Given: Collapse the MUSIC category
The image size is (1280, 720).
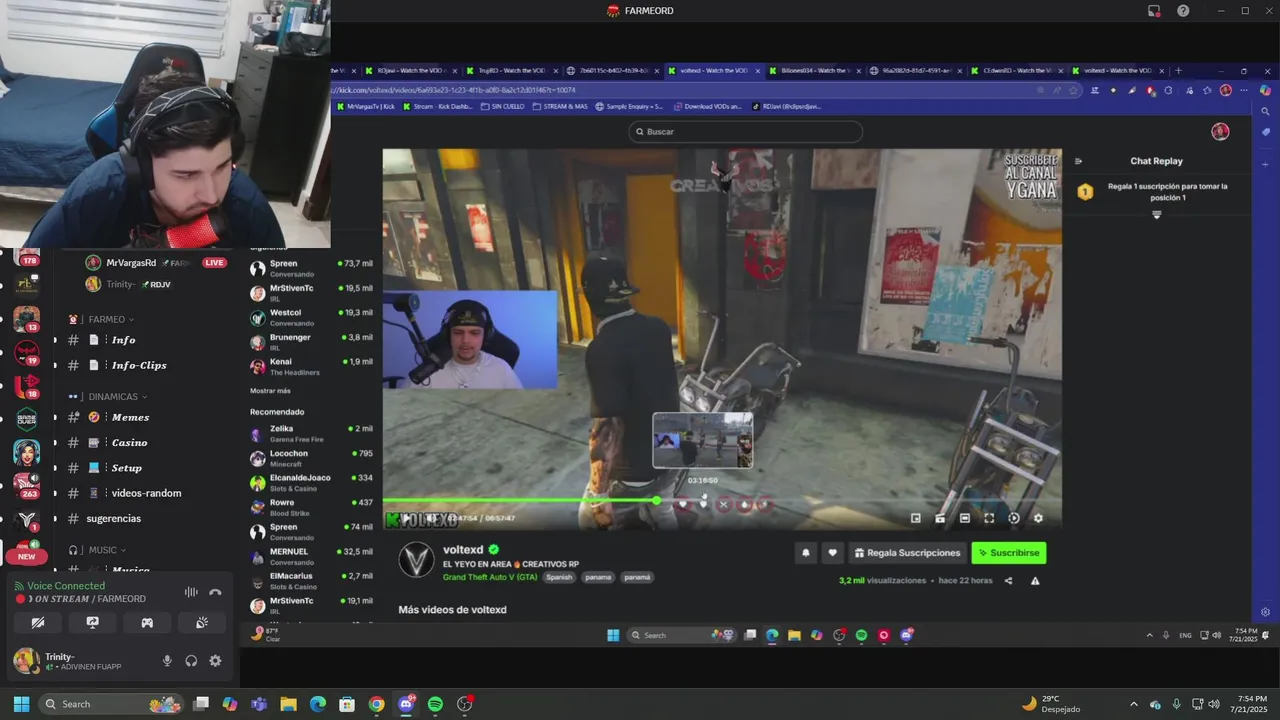Looking at the screenshot, I should (x=102, y=550).
